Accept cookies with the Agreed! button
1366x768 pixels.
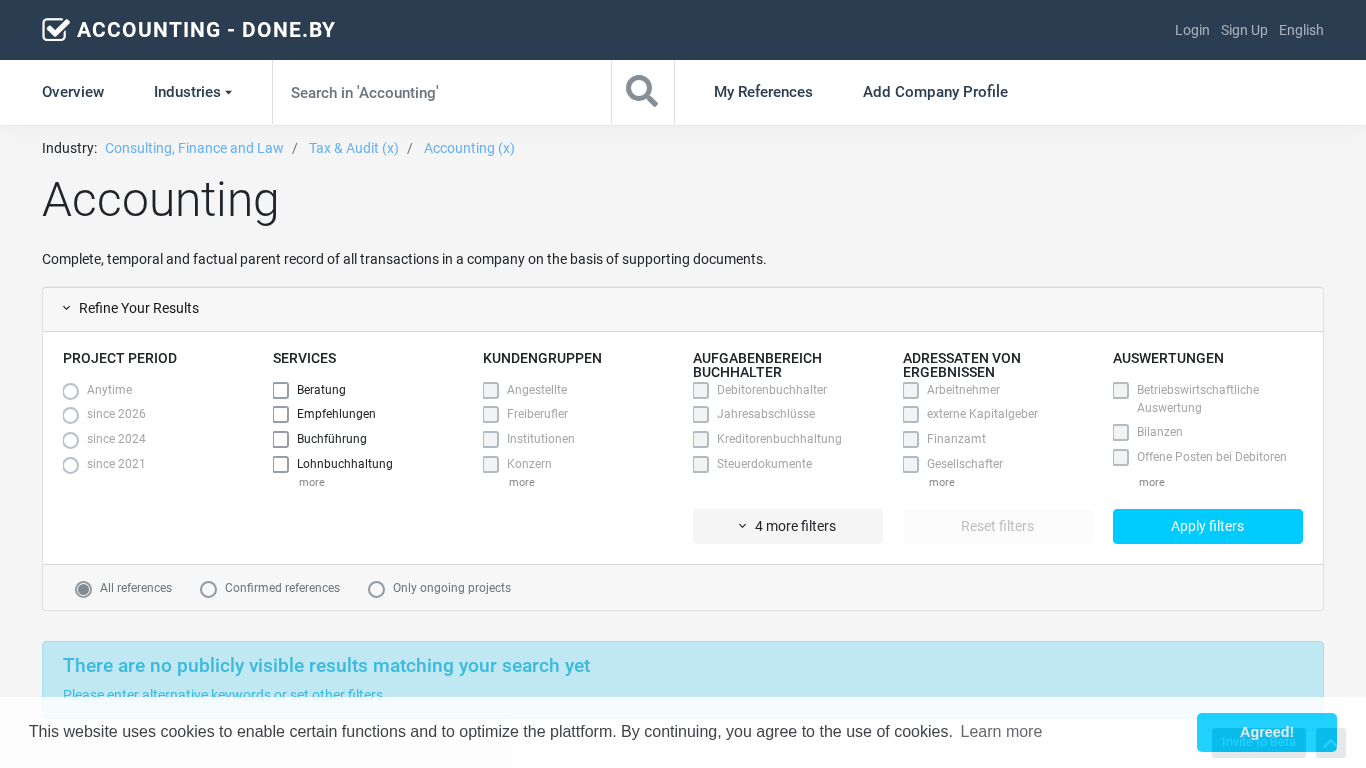pyautogui.click(x=1267, y=732)
